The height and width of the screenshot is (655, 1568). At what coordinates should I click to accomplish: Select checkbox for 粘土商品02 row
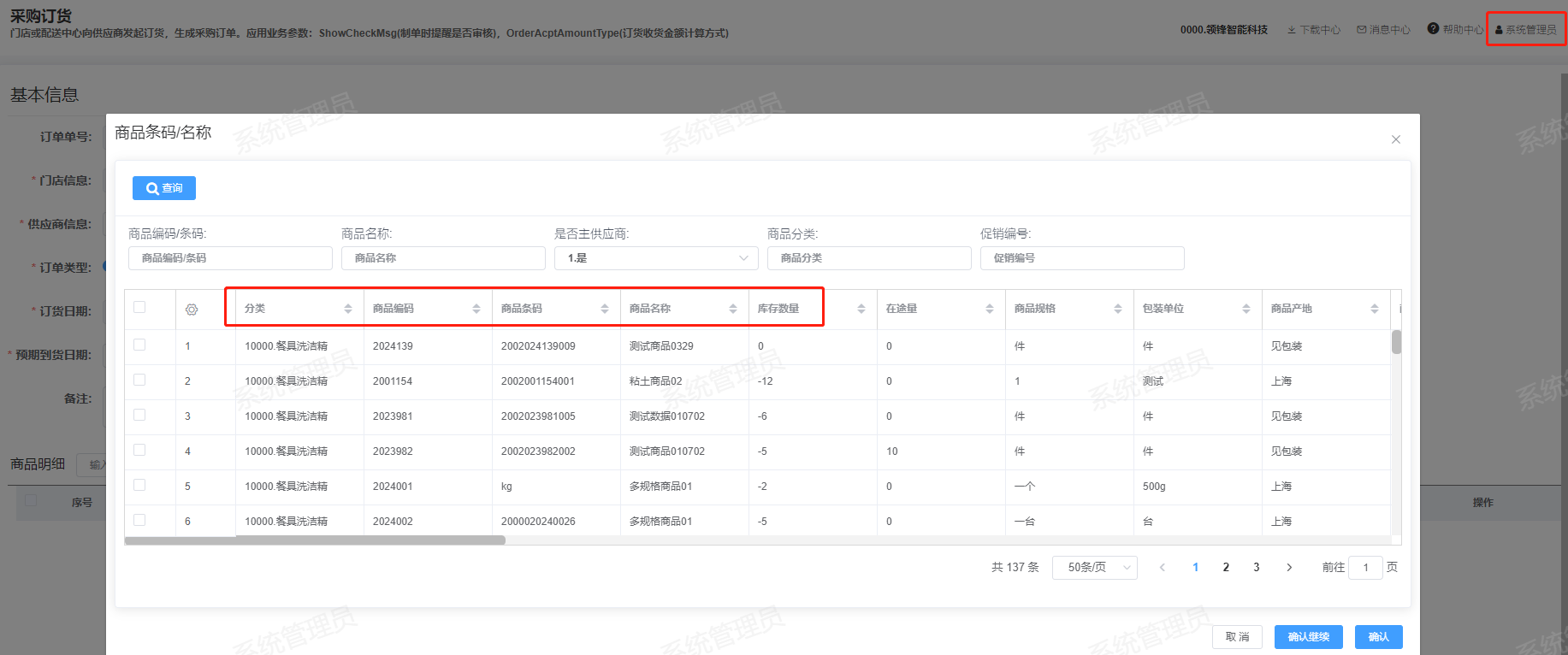click(139, 380)
